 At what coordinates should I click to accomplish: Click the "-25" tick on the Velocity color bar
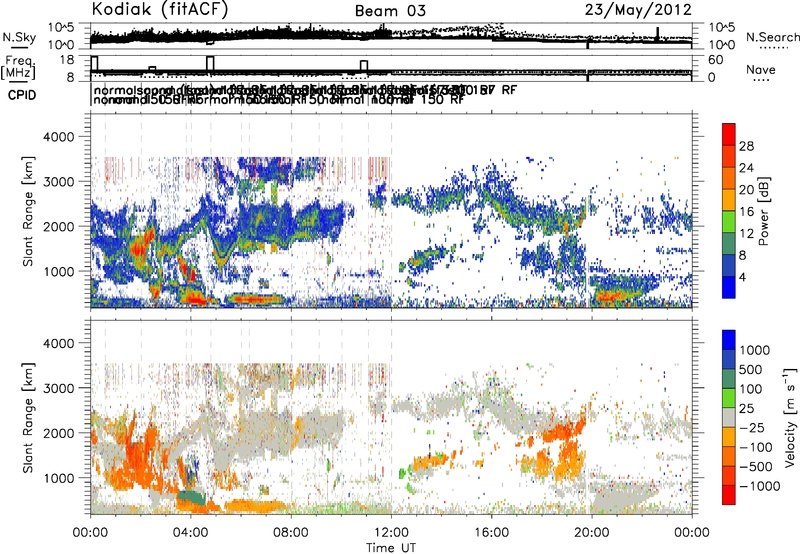point(752,427)
